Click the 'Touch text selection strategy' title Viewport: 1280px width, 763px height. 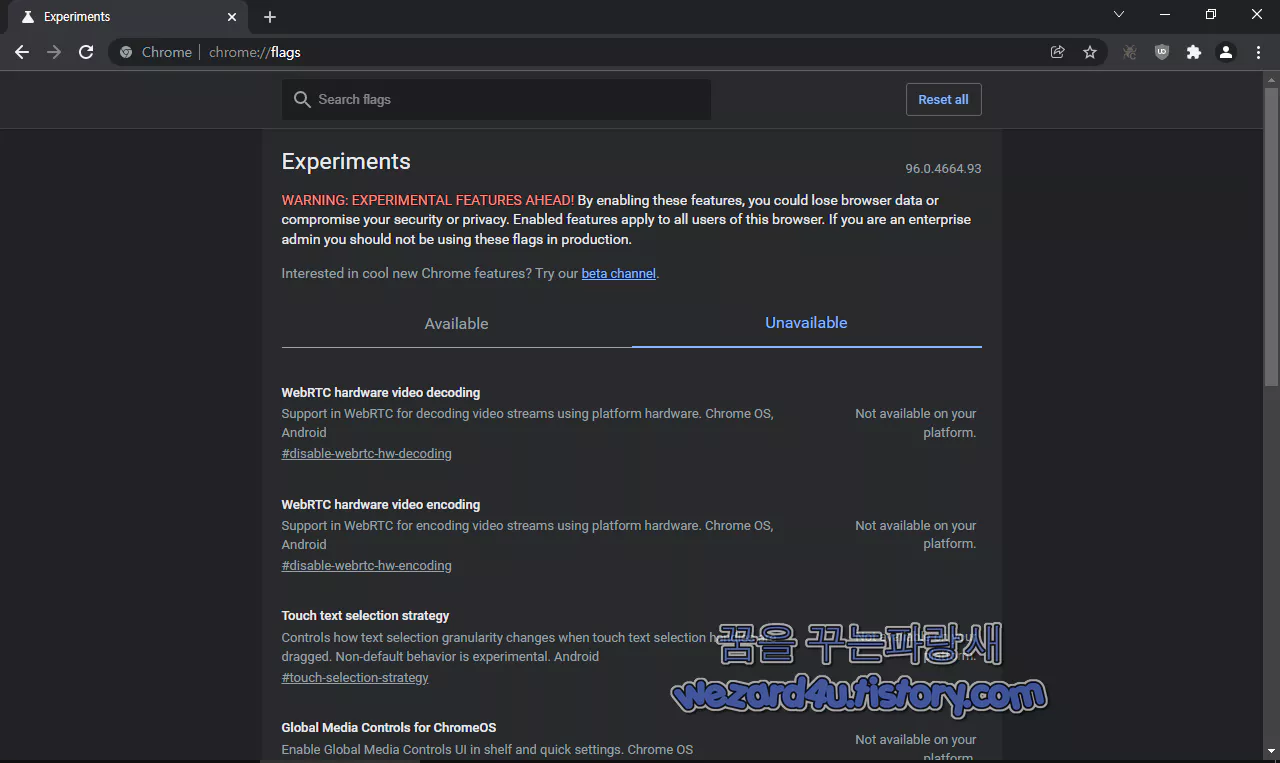click(366, 616)
